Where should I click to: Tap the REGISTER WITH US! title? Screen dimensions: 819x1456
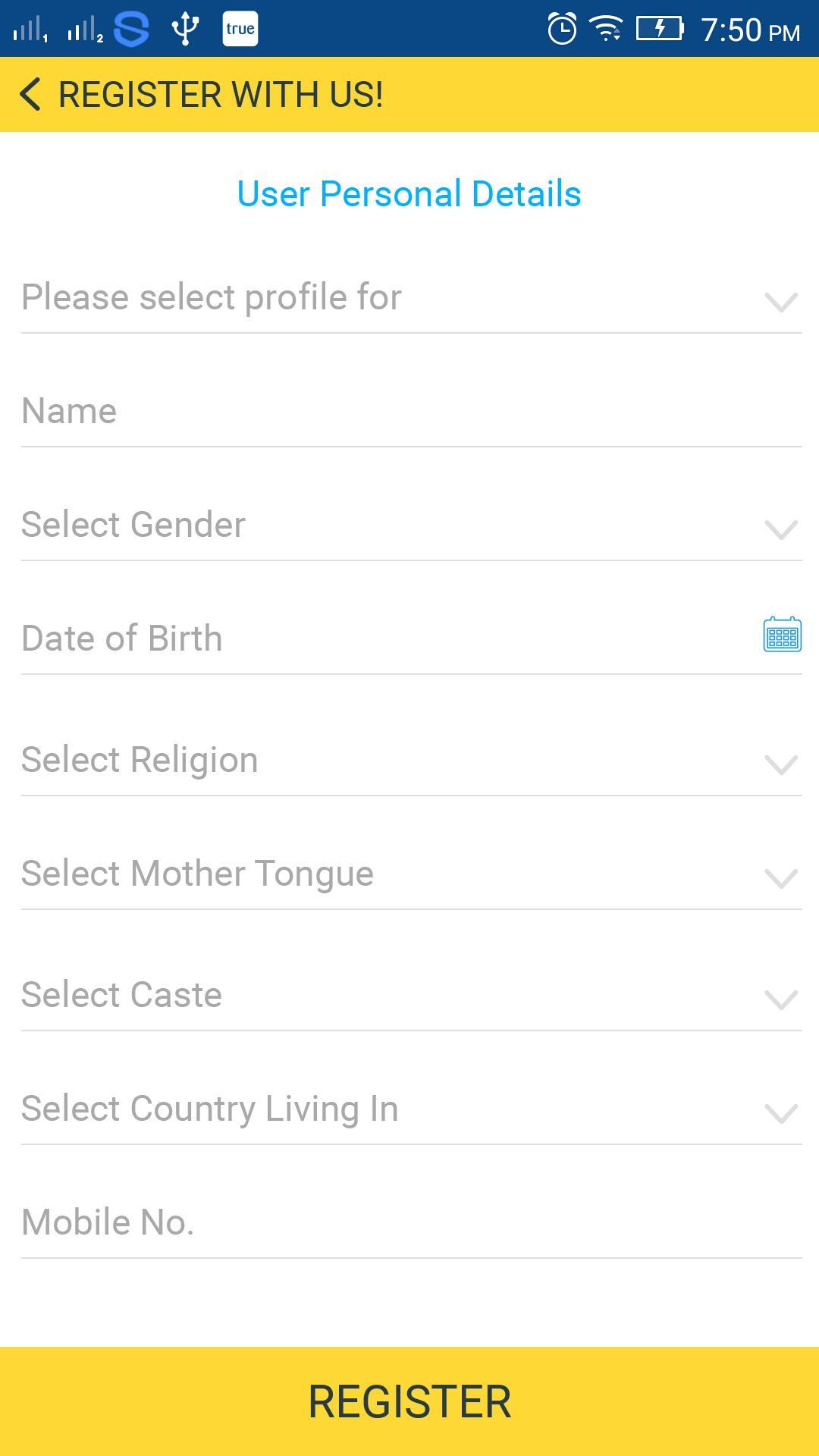221,95
